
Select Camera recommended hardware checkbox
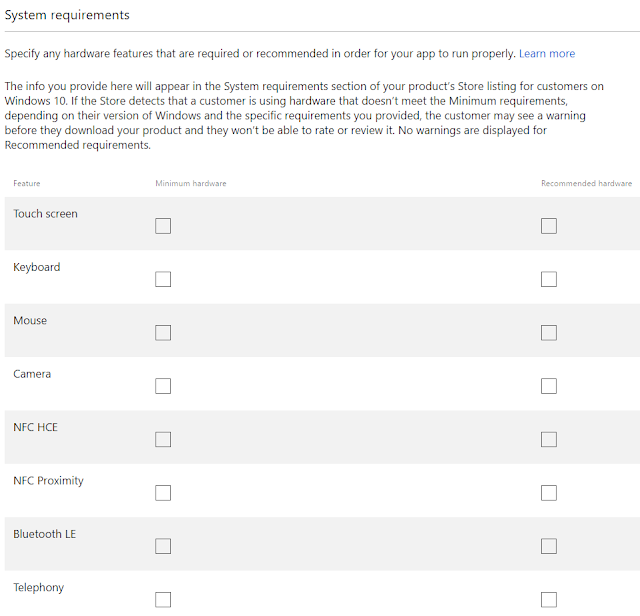tap(549, 386)
